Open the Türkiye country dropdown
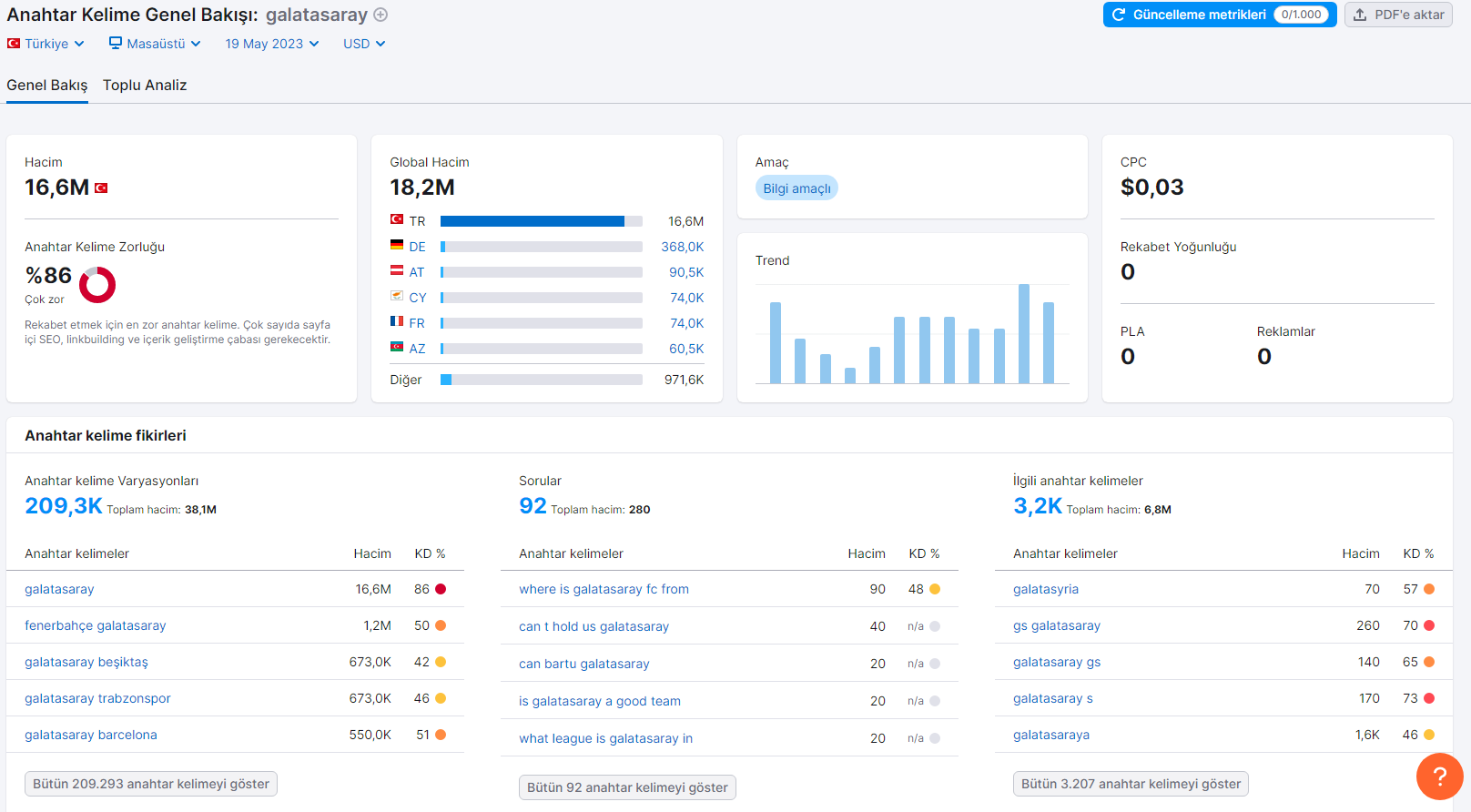 click(46, 44)
